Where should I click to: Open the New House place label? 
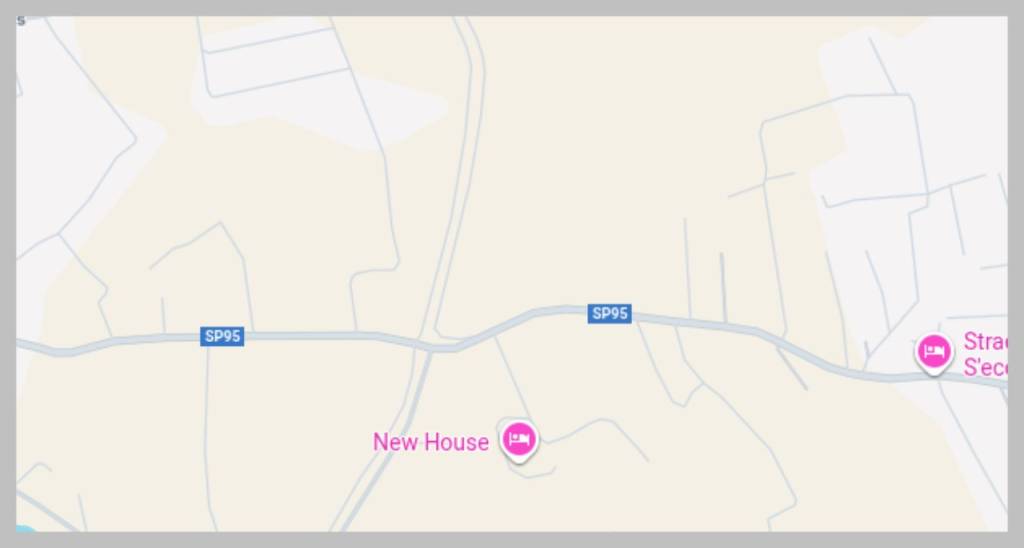tap(430, 442)
